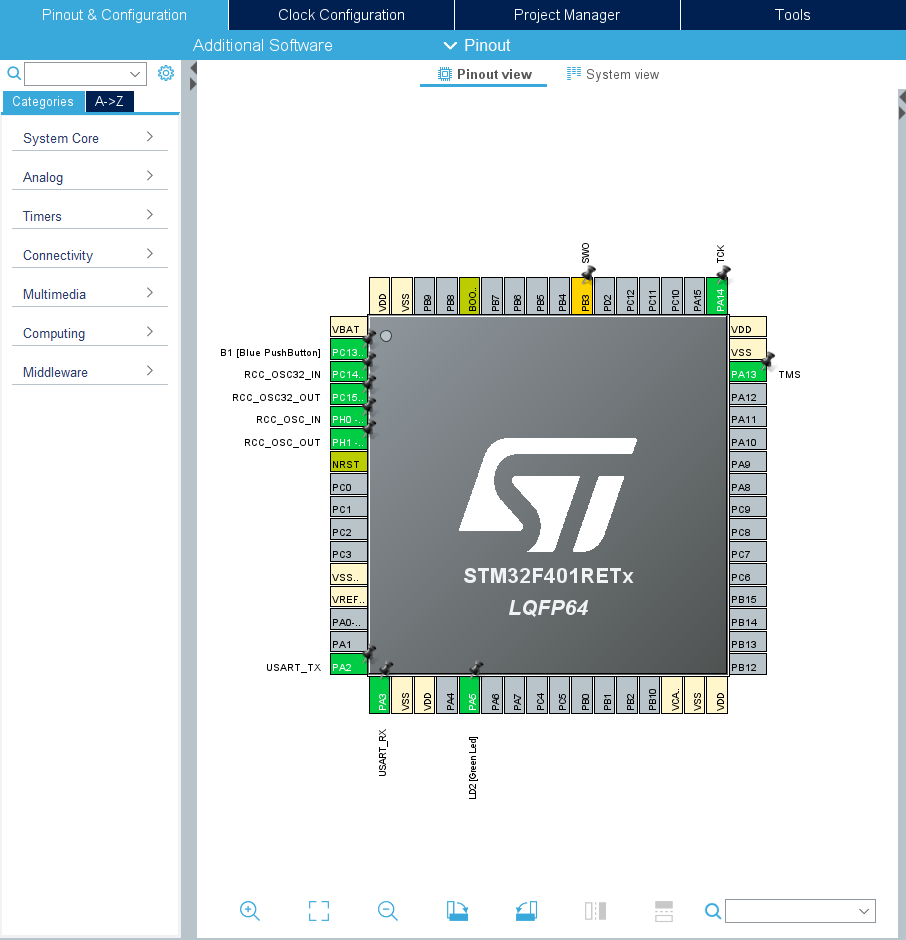Image resolution: width=906 pixels, height=940 pixels.
Task: Expand the Timers category
Action: 89,216
